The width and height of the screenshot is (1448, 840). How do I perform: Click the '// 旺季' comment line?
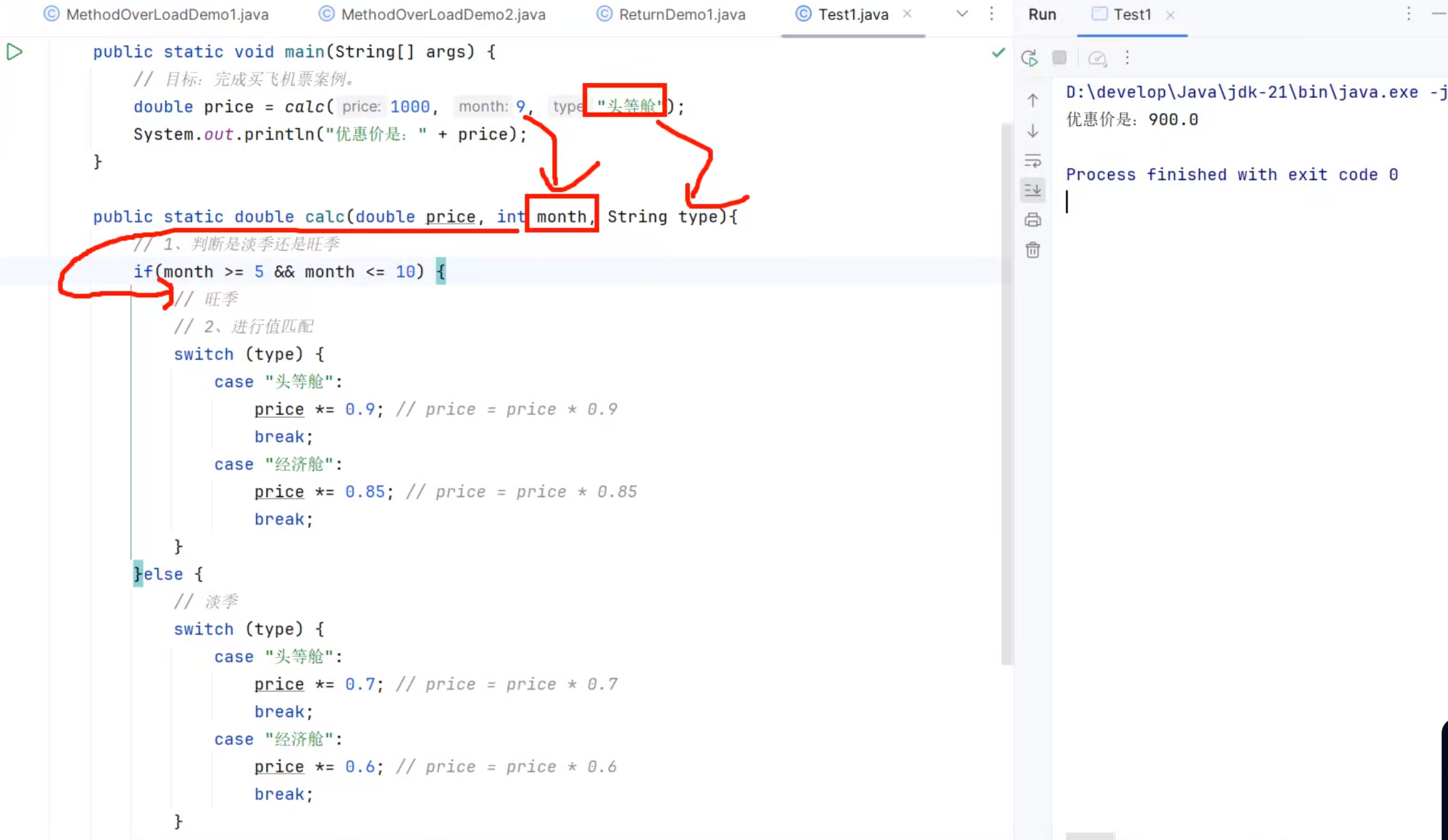click(x=206, y=299)
